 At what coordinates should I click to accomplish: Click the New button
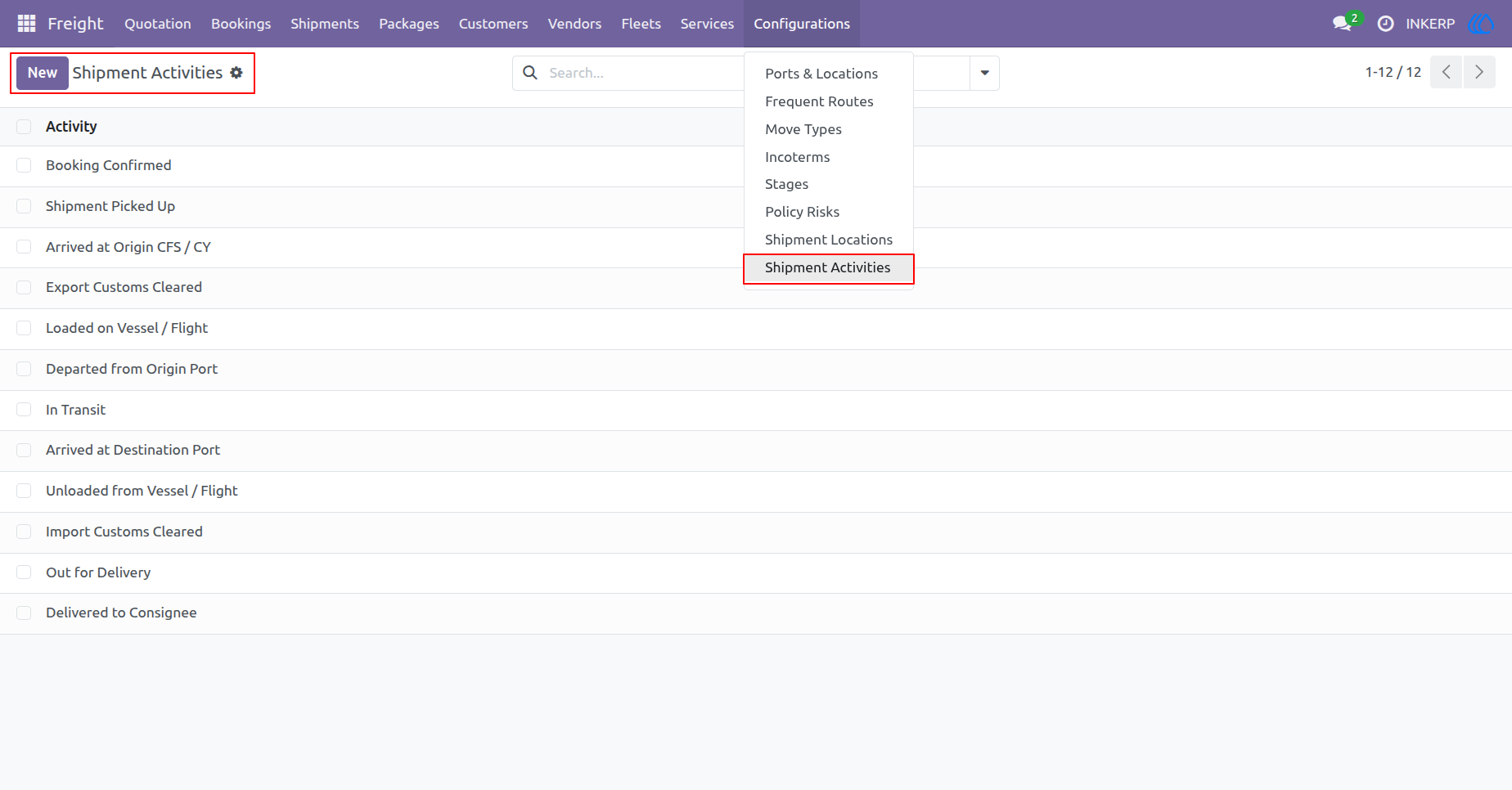coord(43,73)
